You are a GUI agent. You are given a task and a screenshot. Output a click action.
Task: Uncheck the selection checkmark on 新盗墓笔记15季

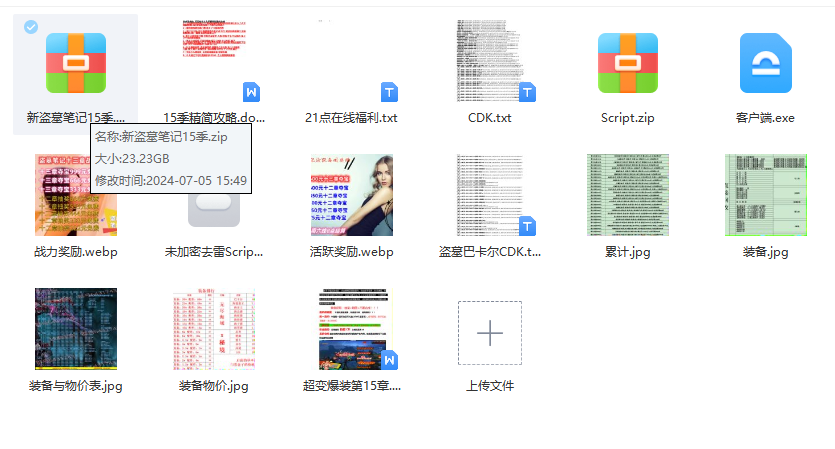tap(31, 27)
